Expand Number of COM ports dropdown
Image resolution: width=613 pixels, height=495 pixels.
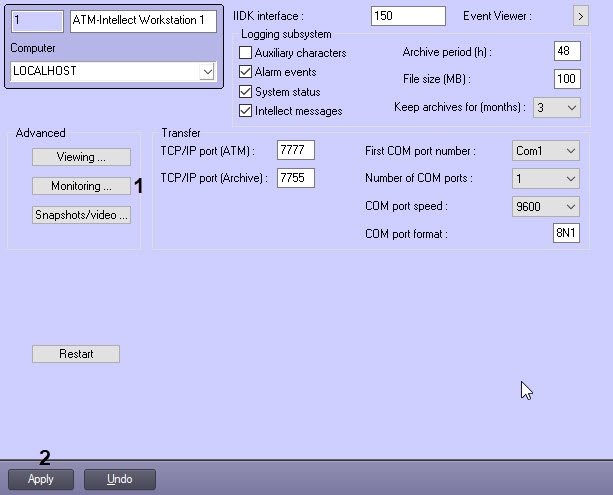coord(546,179)
